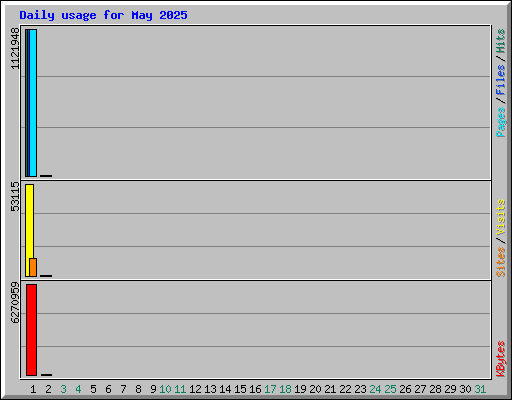
Task: Click day 19 on the x-axis
Action: [x=300, y=389]
